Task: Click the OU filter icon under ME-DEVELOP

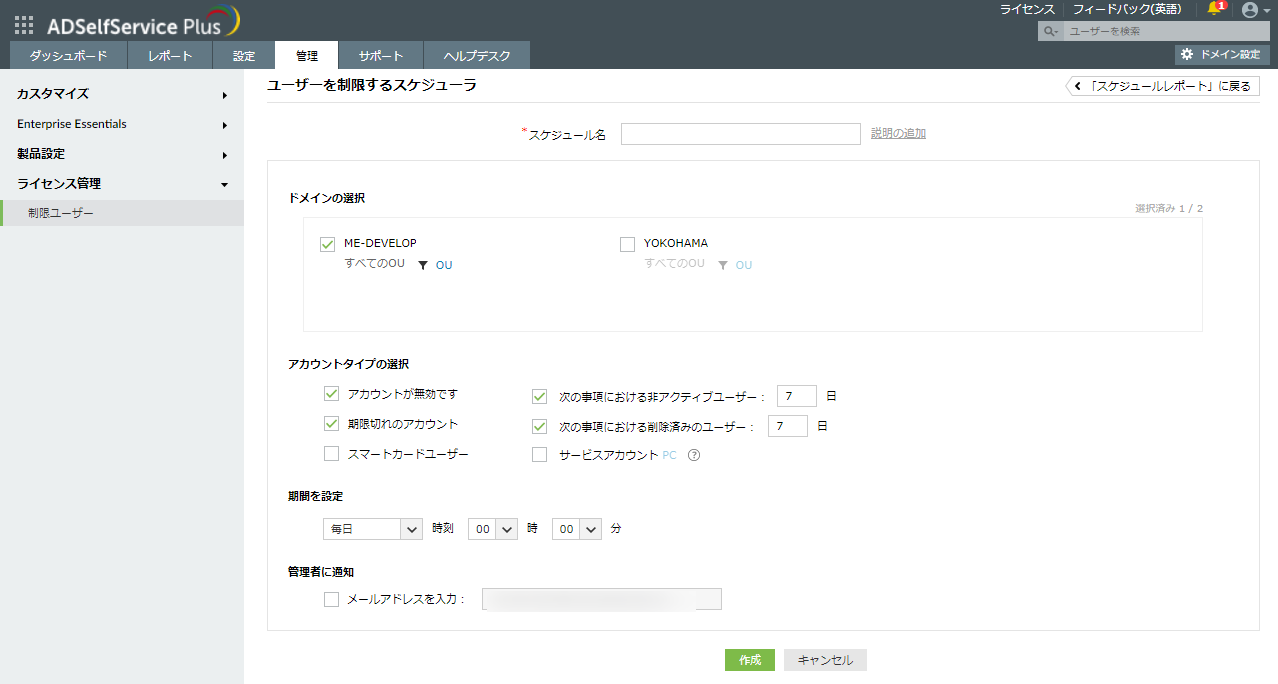Action: (423, 265)
